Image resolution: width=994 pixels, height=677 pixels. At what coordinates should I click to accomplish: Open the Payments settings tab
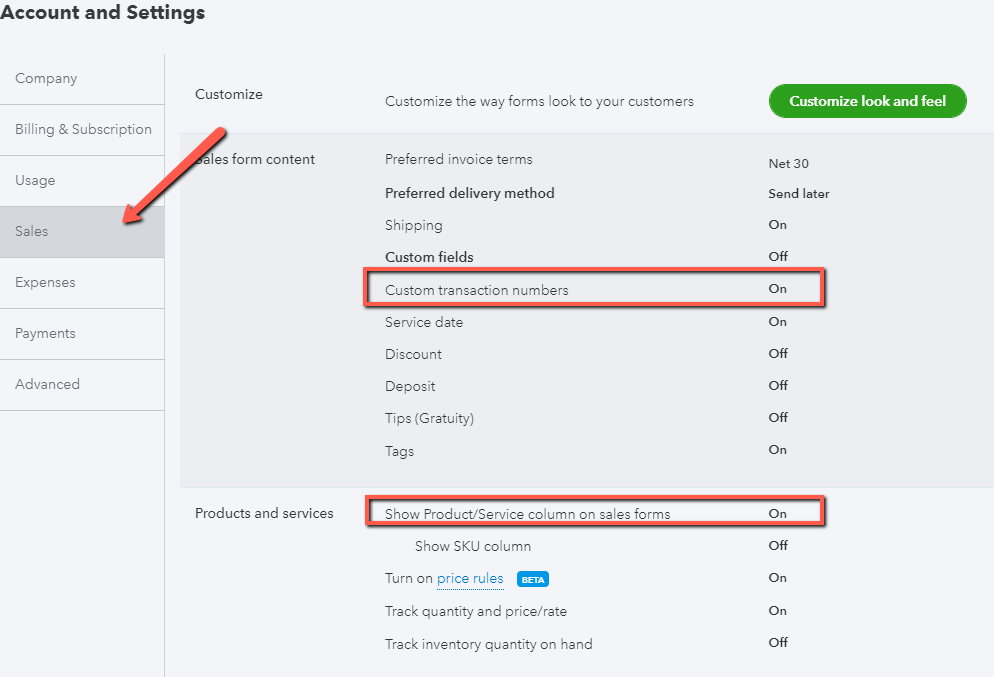click(x=45, y=333)
